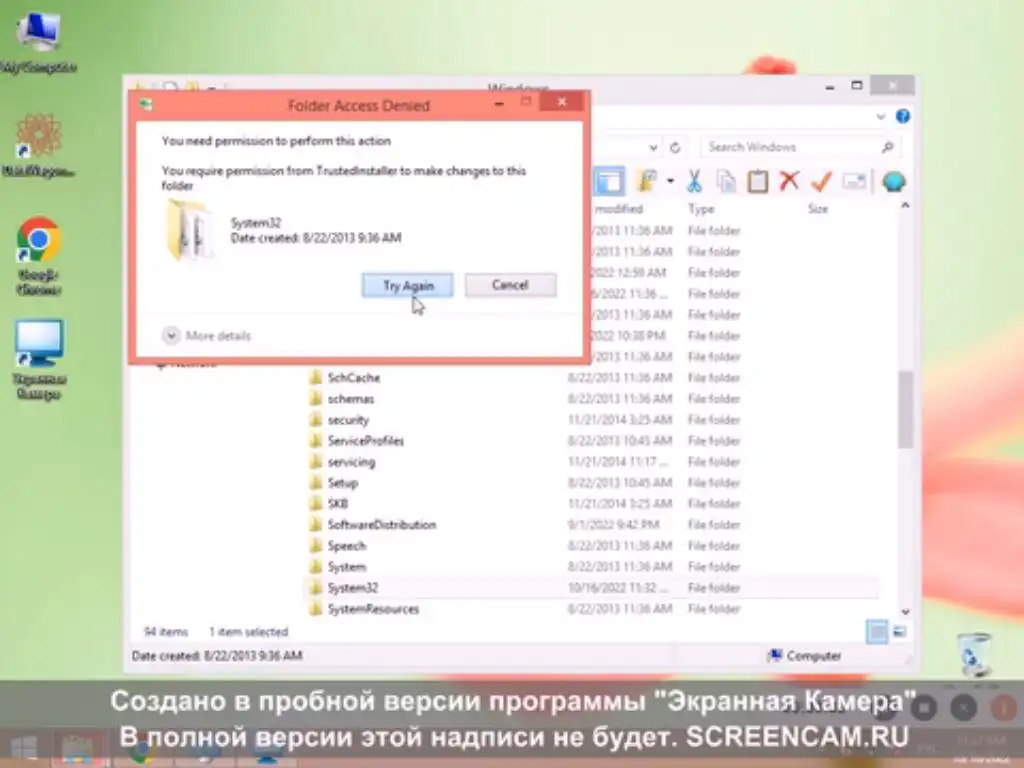
Task: Select the SKB folder
Action: (337, 504)
